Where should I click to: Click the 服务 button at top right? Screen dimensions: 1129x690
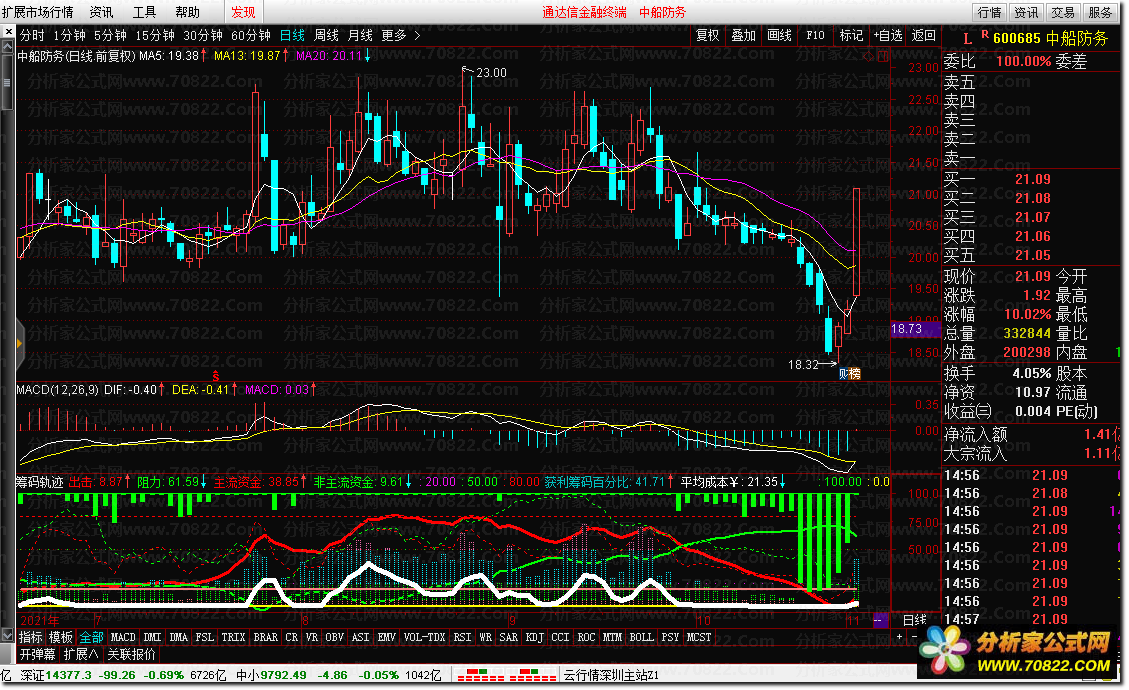point(1100,12)
